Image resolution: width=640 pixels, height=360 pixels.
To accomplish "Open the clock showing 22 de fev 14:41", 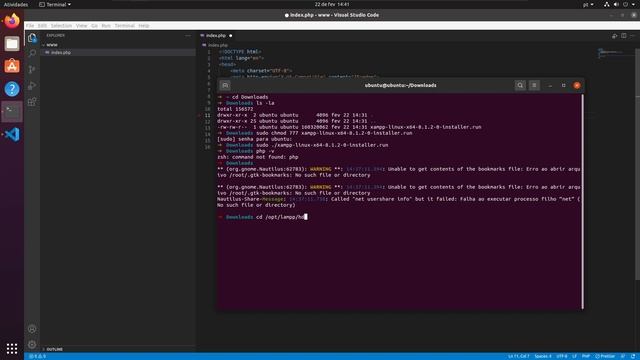I will 331,4.
